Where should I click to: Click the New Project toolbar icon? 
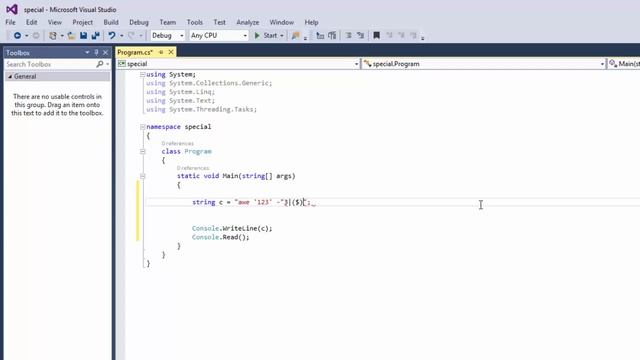tap(53, 36)
